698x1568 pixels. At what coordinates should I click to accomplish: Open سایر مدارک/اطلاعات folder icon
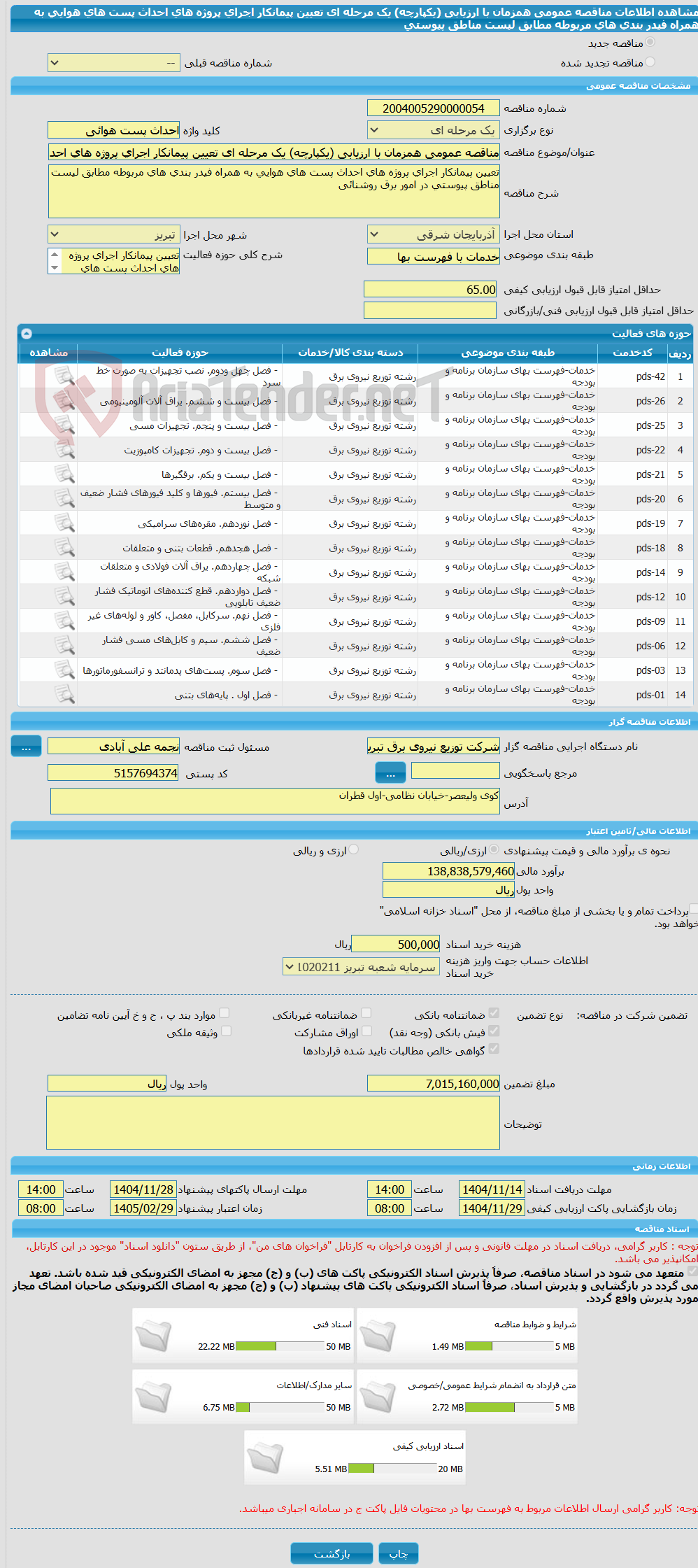coord(154,1397)
